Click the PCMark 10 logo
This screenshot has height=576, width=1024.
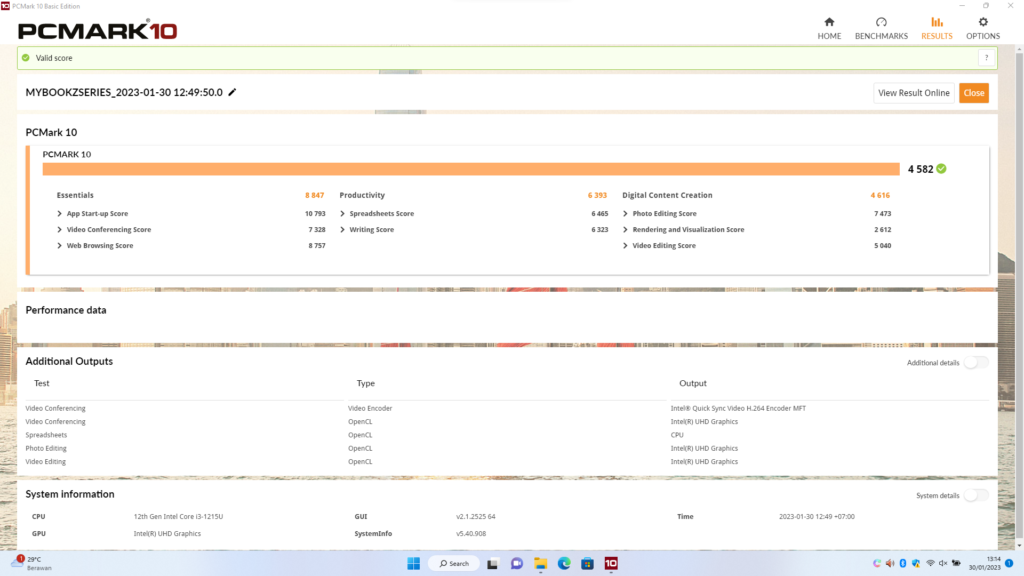point(97,30)
